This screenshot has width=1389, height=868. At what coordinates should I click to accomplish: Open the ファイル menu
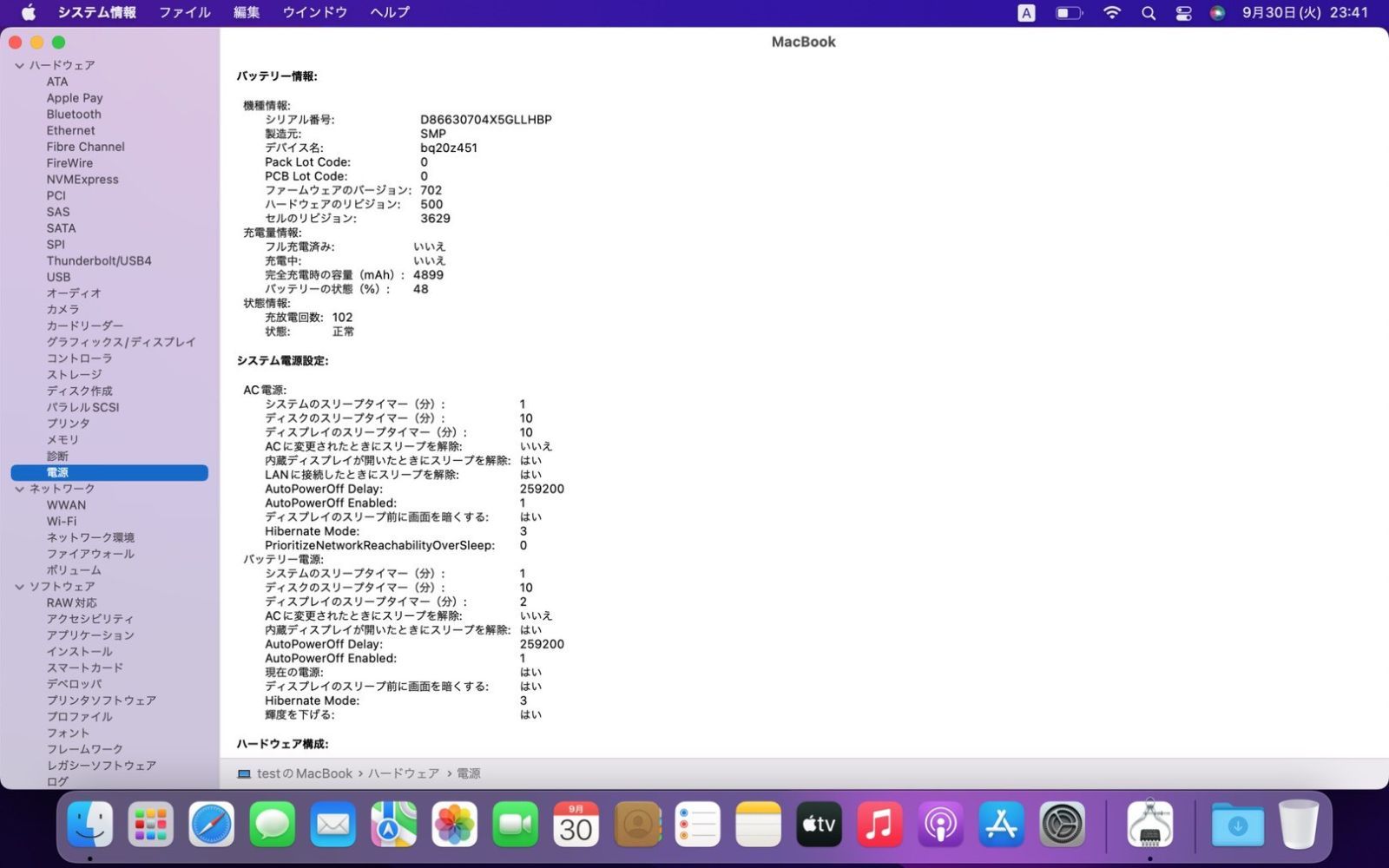pyautogui.click(x=184, y=13)
